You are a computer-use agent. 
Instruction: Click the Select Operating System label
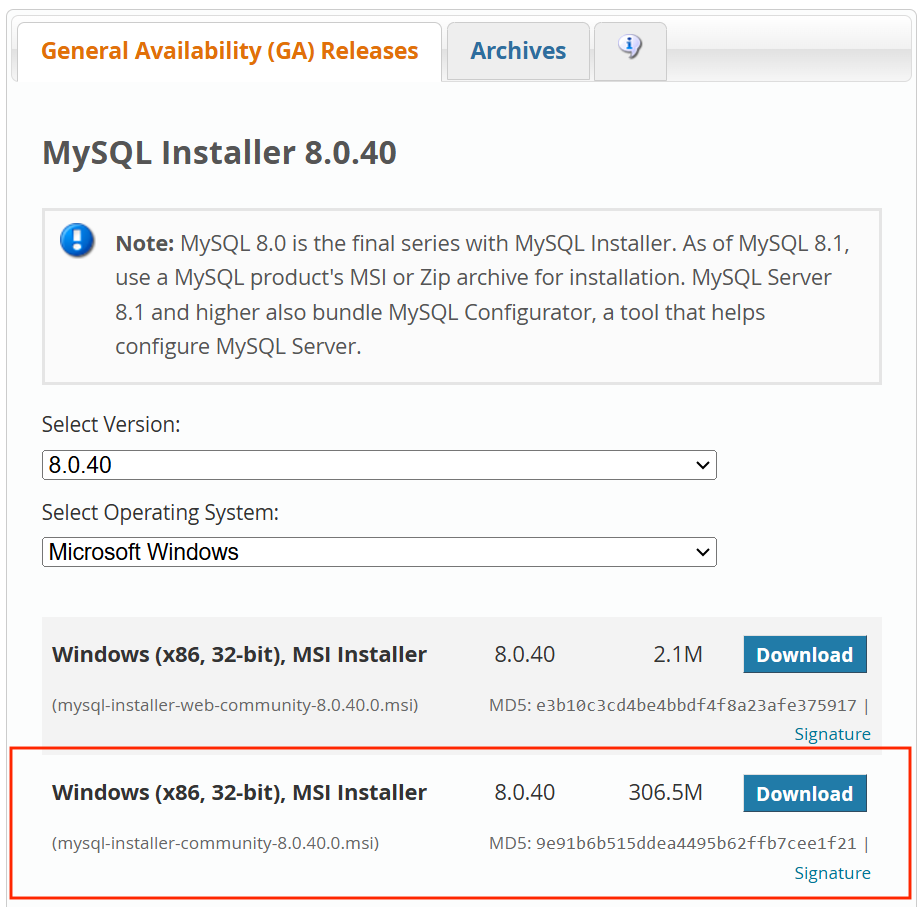click(x=160, y=512)
